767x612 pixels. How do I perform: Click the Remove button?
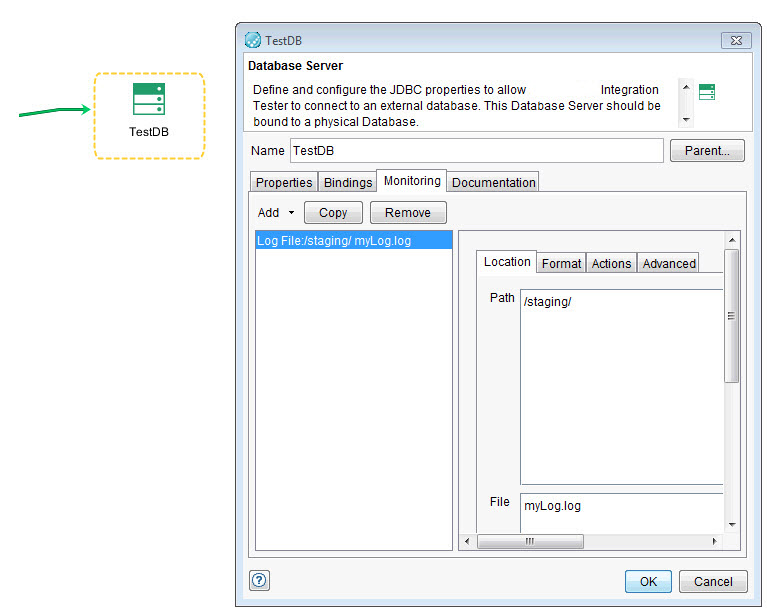[408, 213]
